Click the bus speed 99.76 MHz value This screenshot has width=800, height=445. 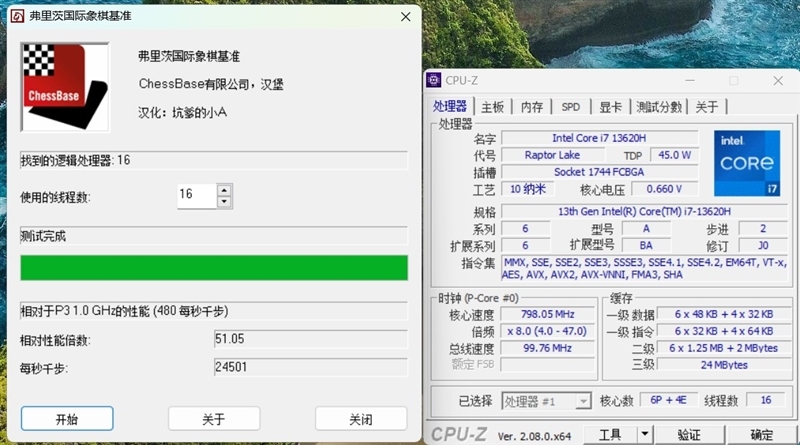click(547, 348)
